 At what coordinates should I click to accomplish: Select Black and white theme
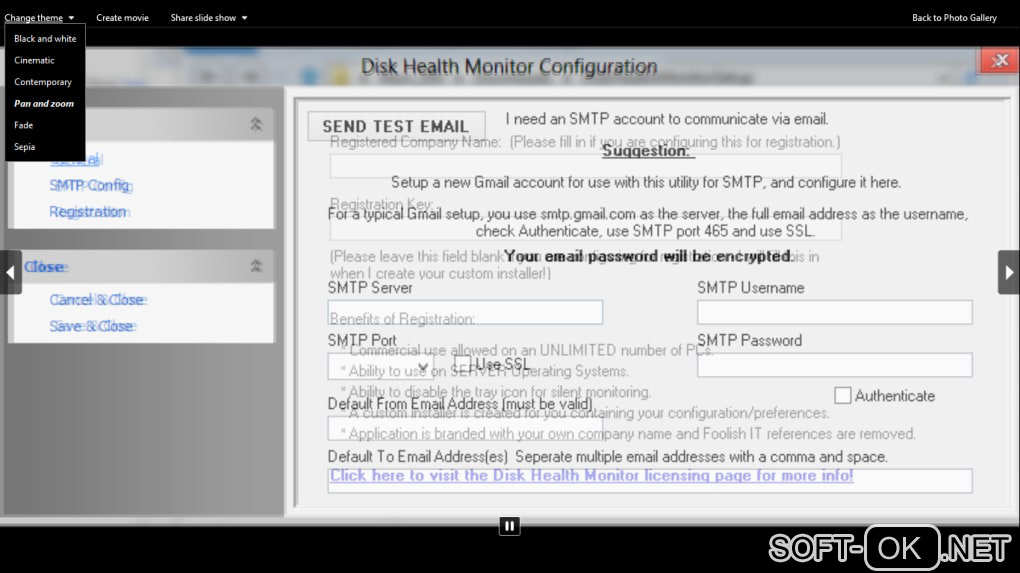point(45,38)
